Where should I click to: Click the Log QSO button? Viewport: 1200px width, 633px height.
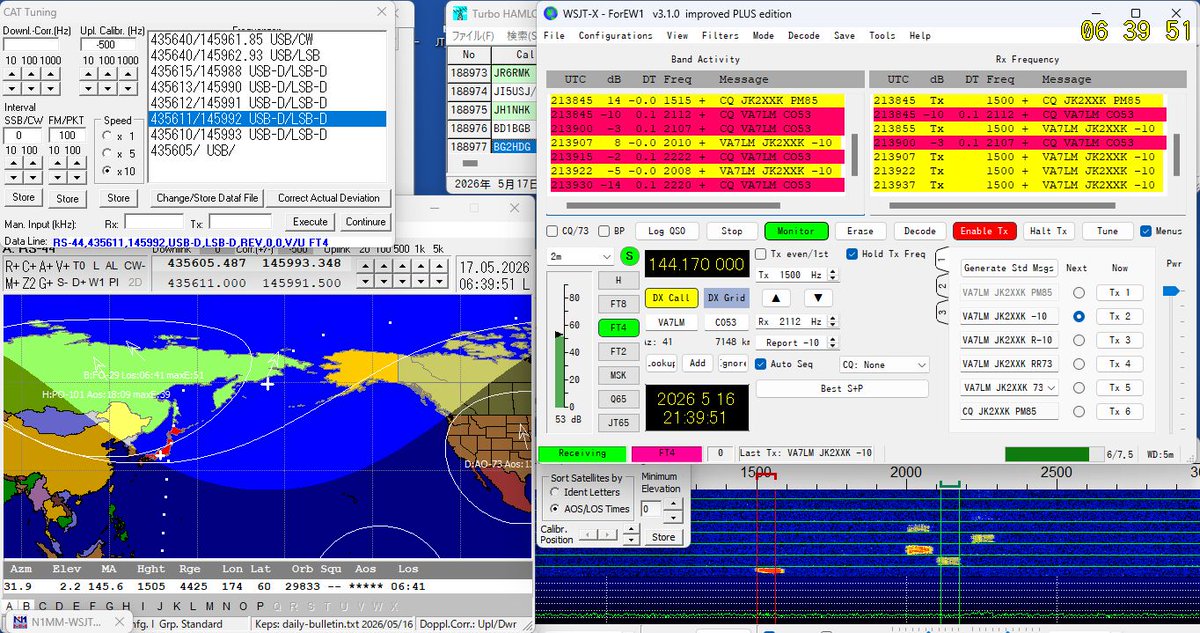pos(669,231)
